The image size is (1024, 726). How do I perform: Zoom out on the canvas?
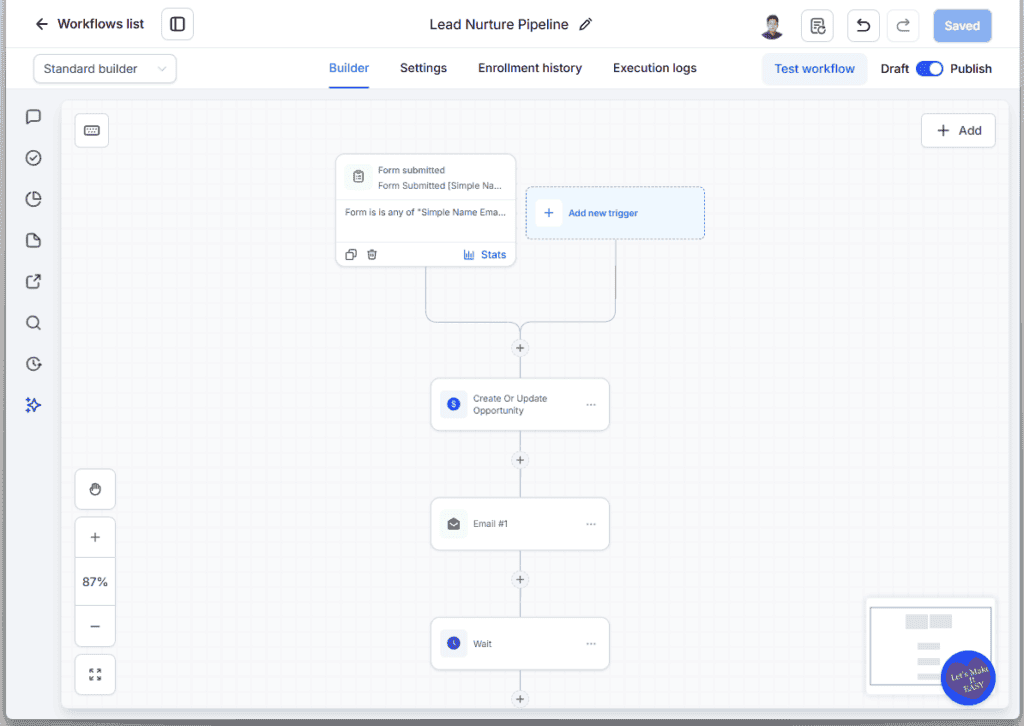(x=95, y=626)
